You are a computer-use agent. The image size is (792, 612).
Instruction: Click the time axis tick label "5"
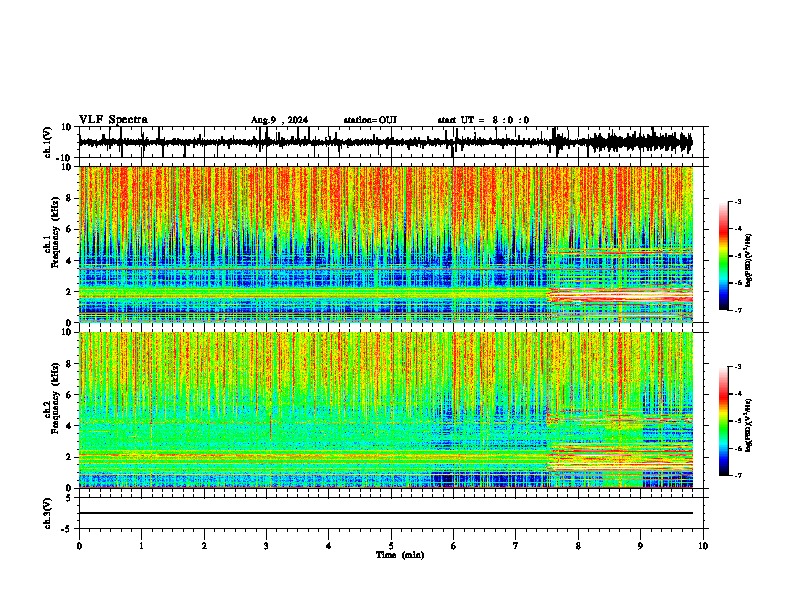click(x=391, y=546)
